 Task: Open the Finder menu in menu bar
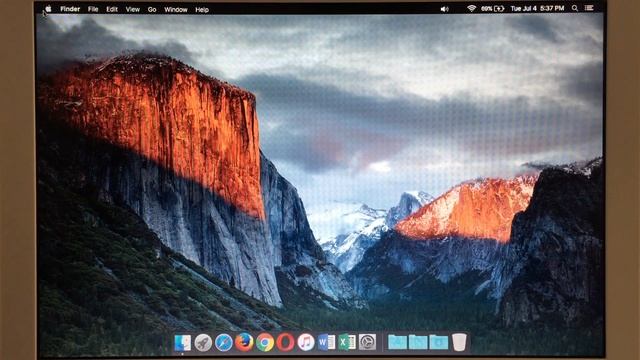coord(70,9)
